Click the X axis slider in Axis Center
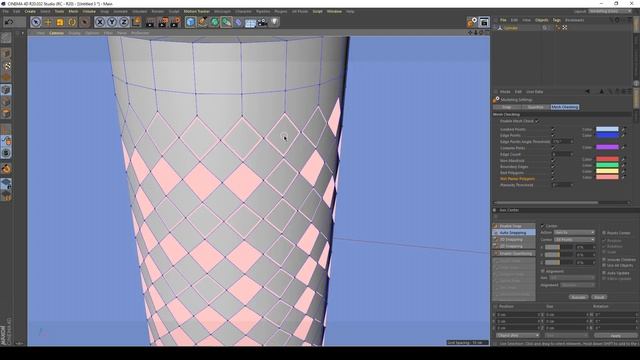 pyautogui.click(x=558, y=247)
